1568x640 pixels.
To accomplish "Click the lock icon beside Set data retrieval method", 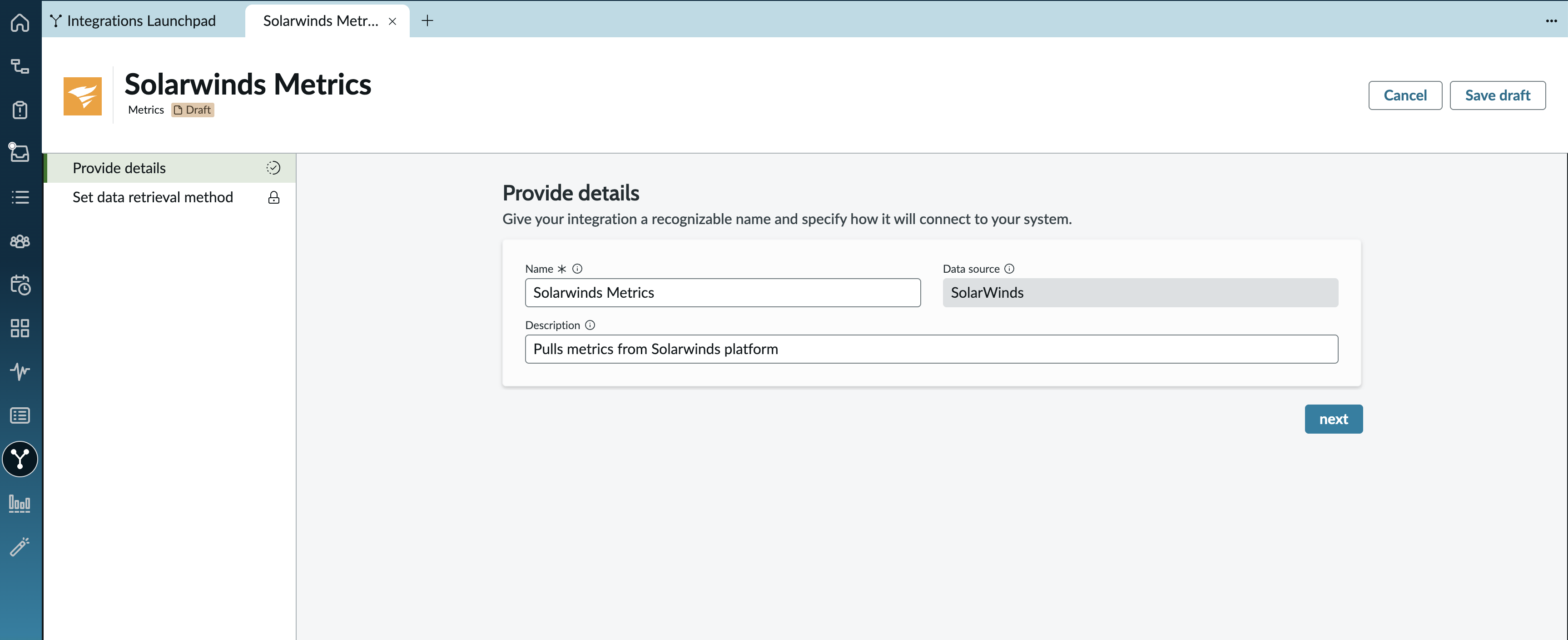I will [x=274, y=197].
